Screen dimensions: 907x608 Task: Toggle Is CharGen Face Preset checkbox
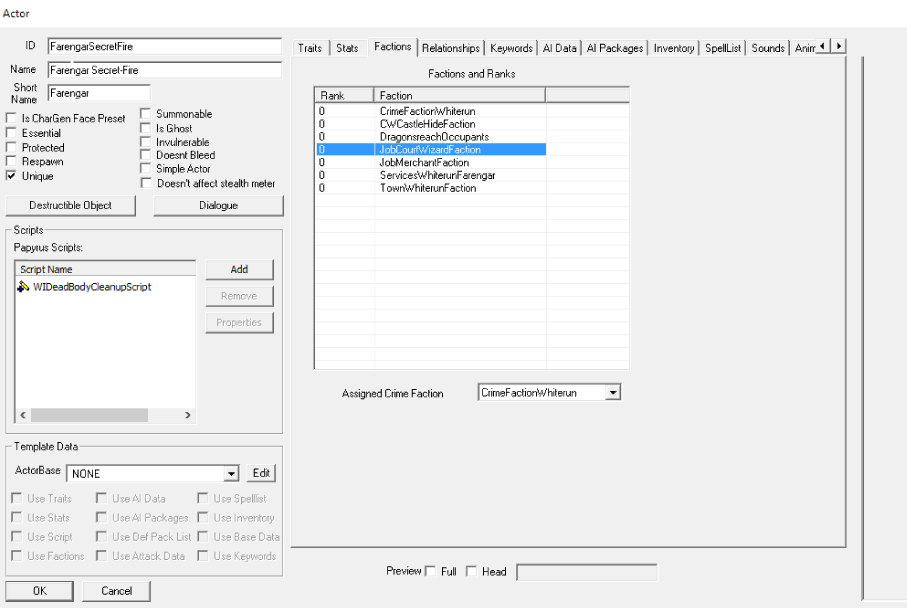click(11, 118)
